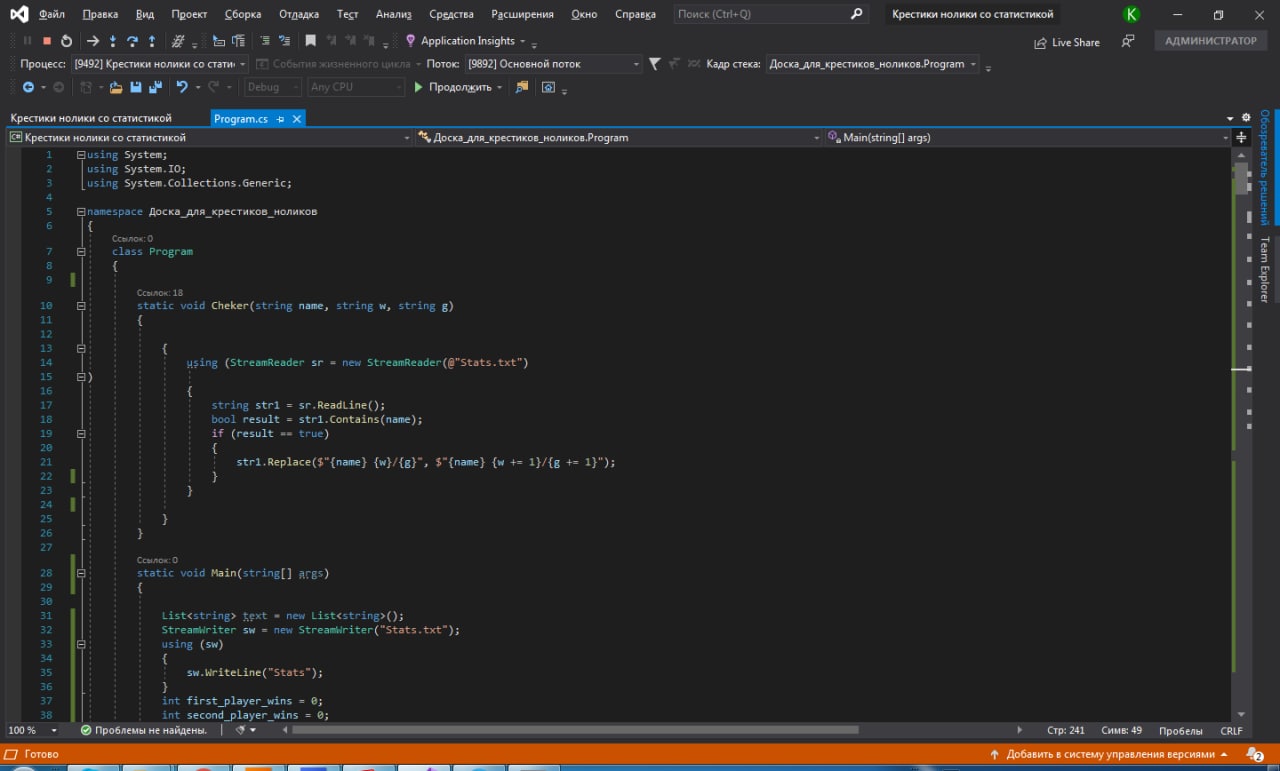This screenshot has width=1280, height=771.
Task: Click the Live Share button label
Action: coord(1075,43)
